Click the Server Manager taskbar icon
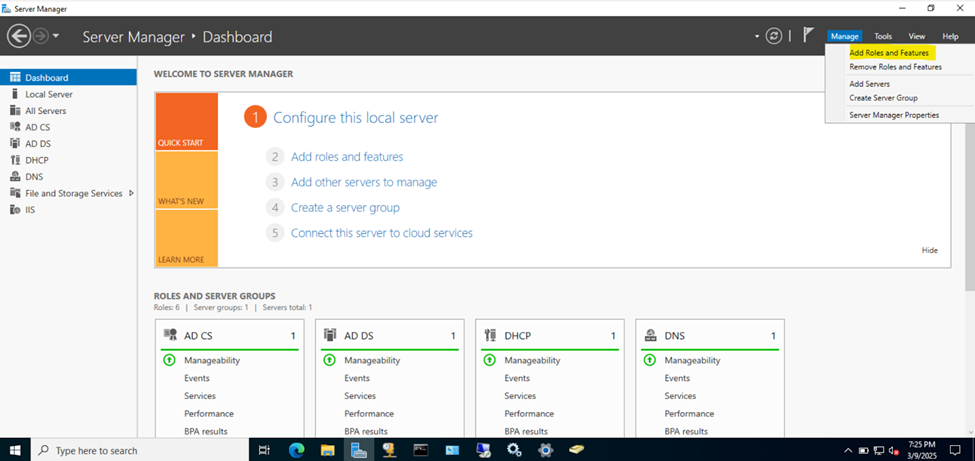This screenshot has height=461, width=975. pyautogui.click(x=358, y=450)
